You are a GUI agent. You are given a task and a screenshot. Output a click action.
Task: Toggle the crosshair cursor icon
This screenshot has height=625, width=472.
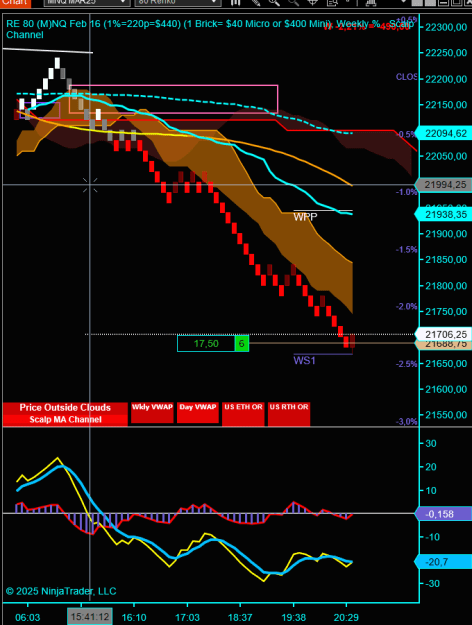pos(313,2)
